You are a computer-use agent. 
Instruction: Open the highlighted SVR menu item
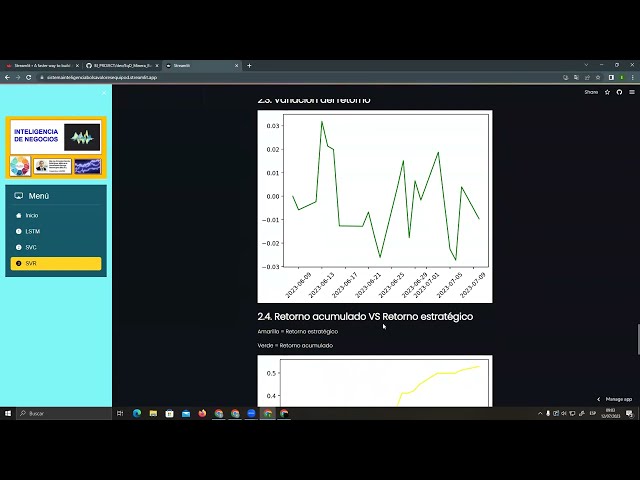pos(56,263)
